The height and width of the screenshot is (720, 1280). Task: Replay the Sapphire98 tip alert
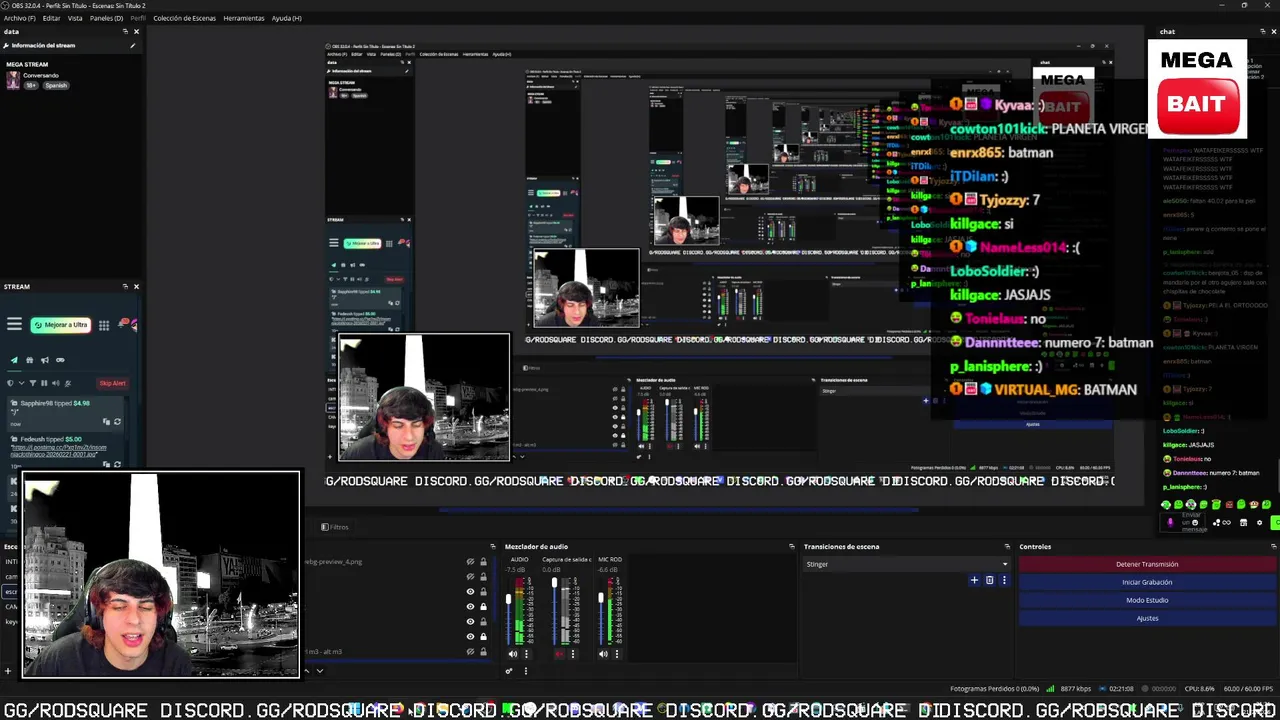[117, 421]
